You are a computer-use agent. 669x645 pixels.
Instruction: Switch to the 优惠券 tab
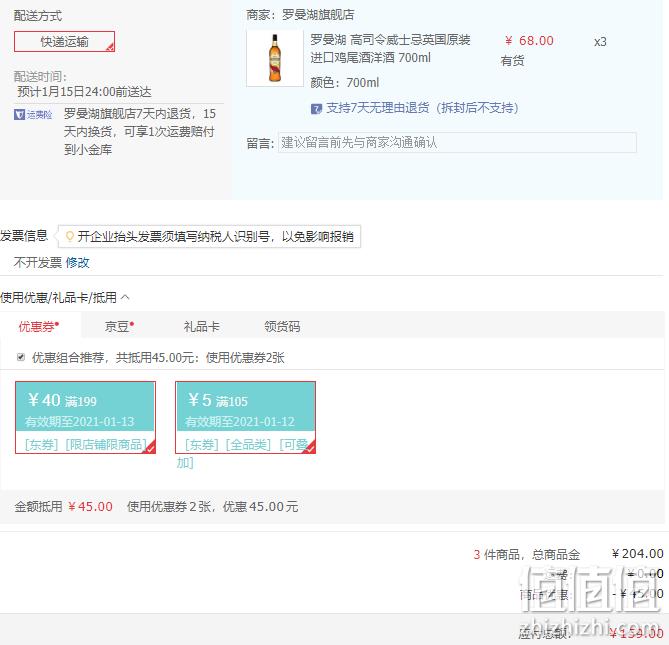pos(39,326)
